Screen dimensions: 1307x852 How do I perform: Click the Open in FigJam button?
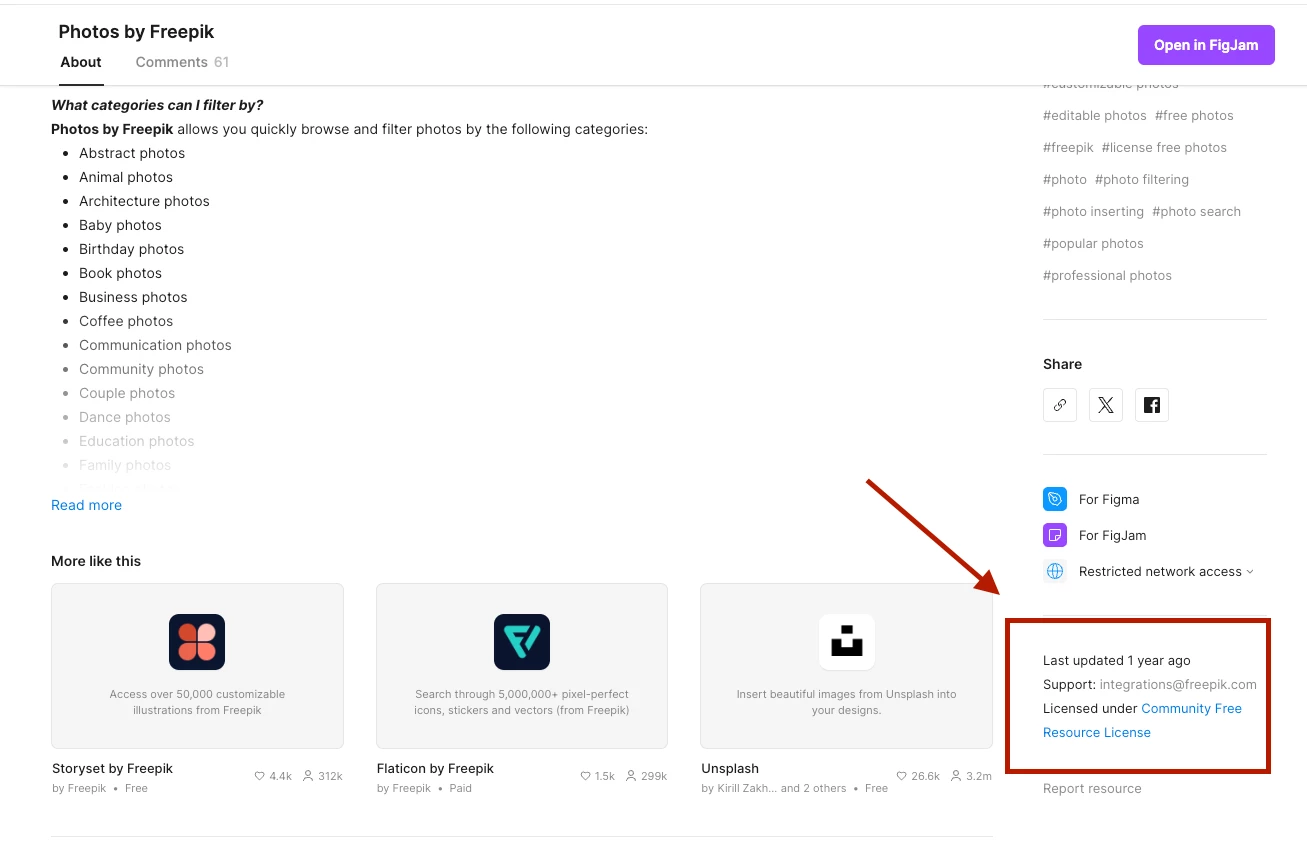(x=1206, y=45)
